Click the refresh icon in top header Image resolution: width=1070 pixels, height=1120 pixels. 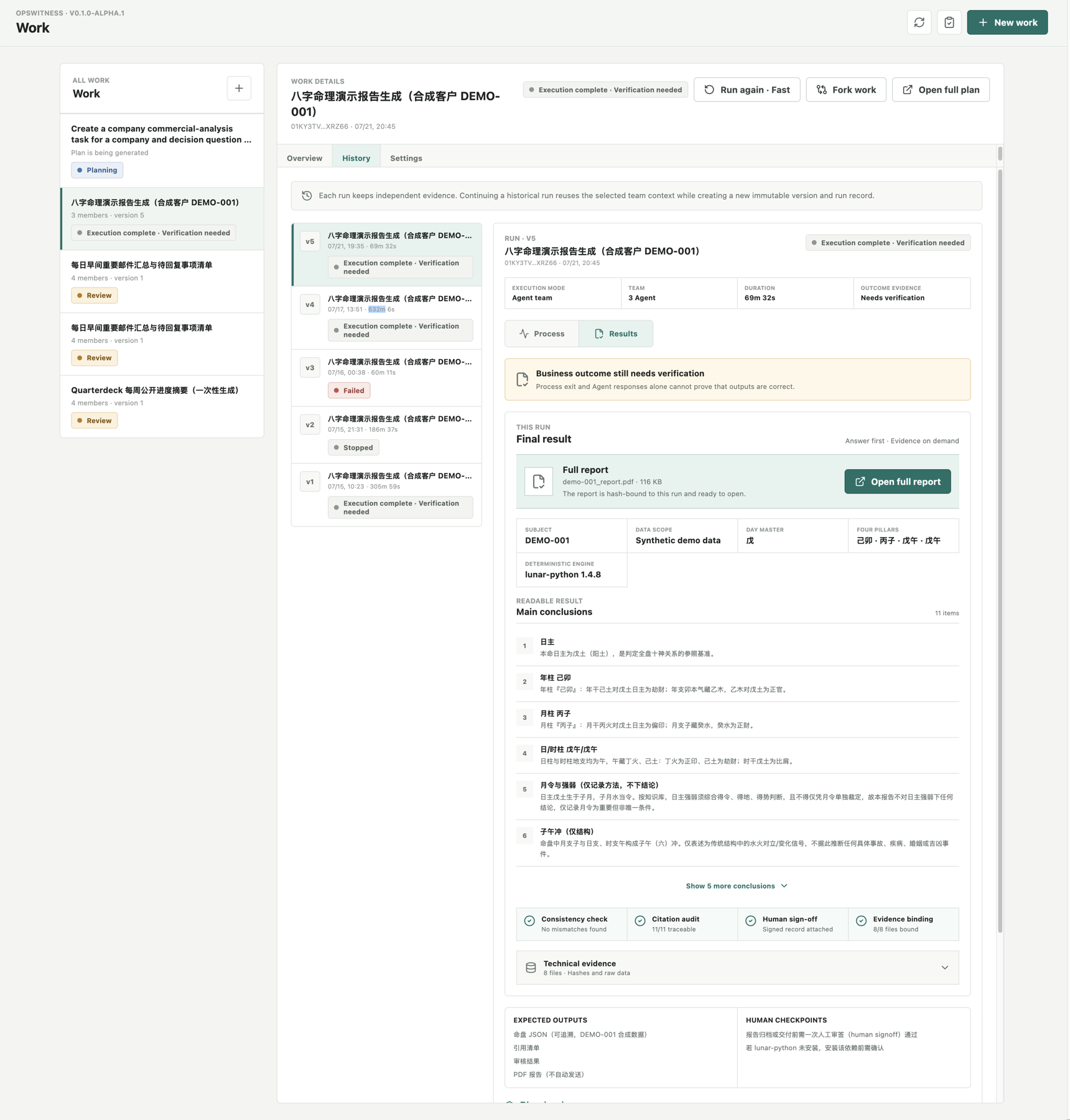pos(919,22)
